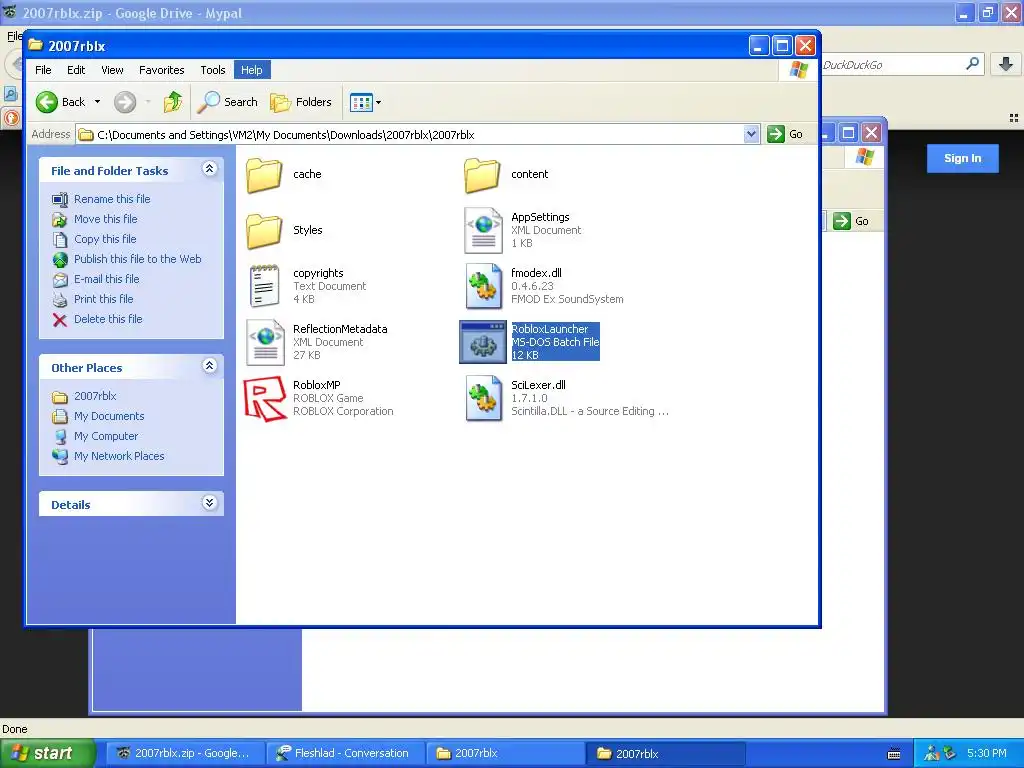Screen dimensions: 1024x768
Task: Select the ReflectionMetadata file name
Action: (340, 329)
